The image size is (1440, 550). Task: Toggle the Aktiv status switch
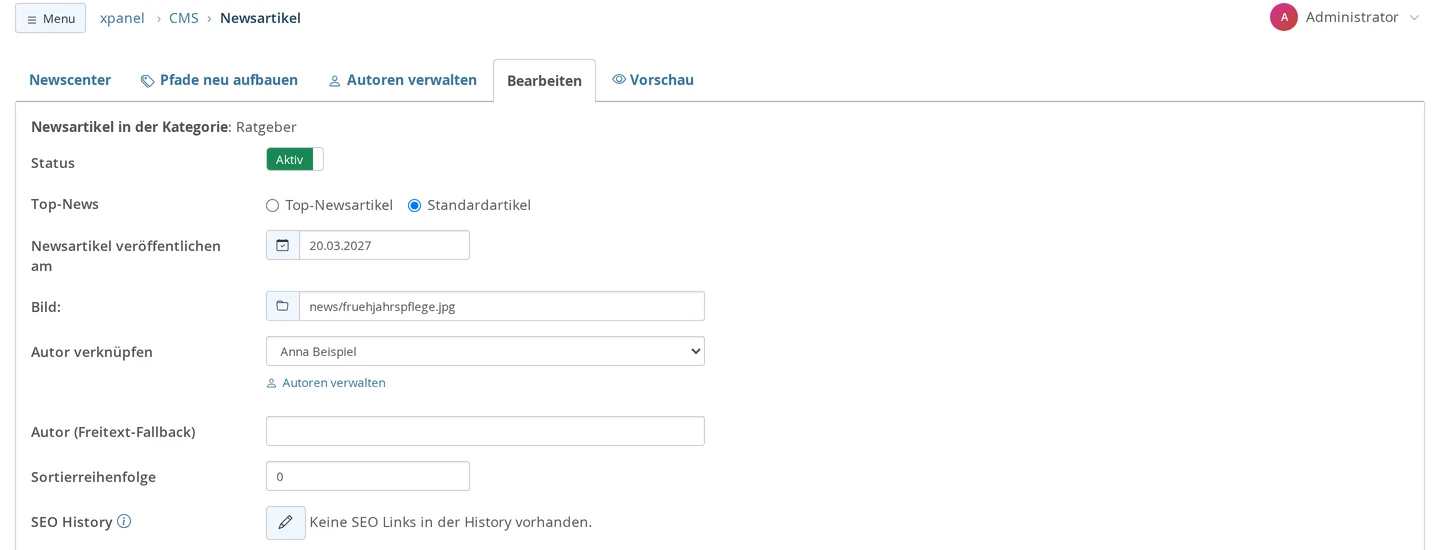(295, 159)
